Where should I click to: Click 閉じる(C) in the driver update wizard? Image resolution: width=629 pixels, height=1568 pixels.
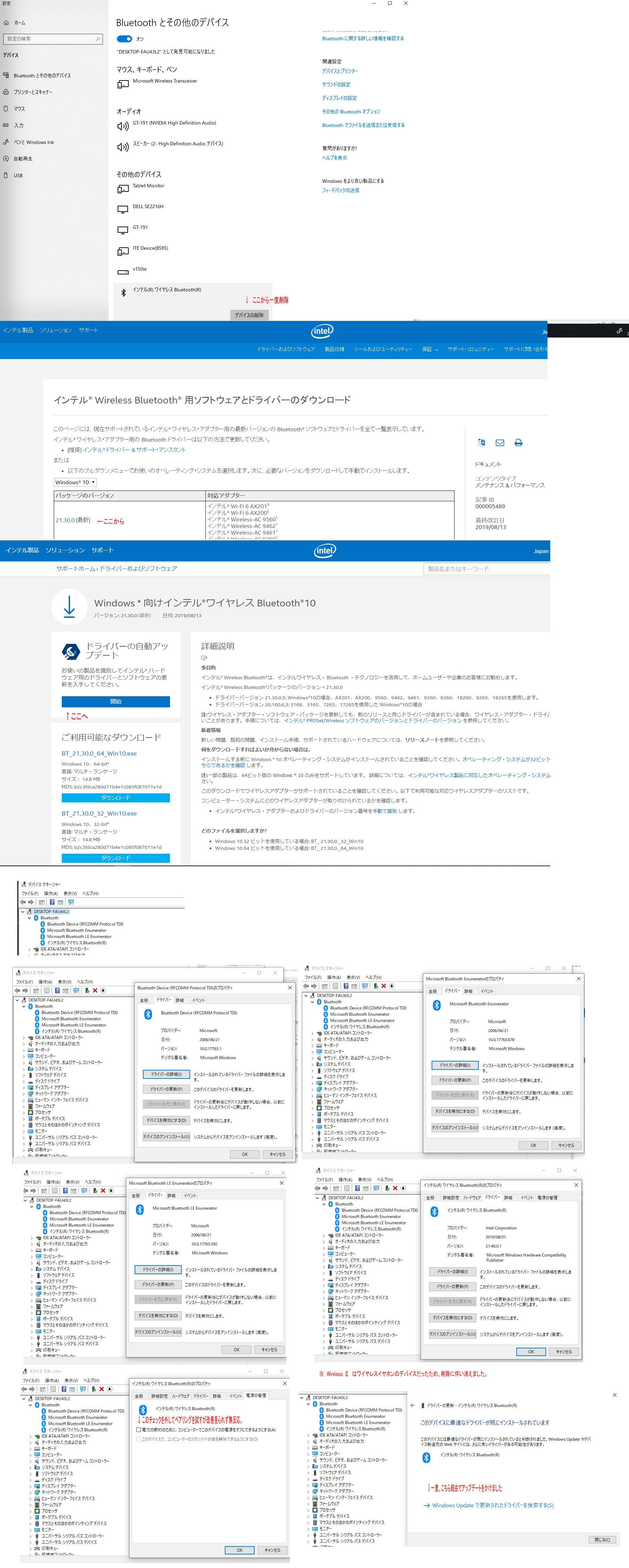click(602, 1540)
